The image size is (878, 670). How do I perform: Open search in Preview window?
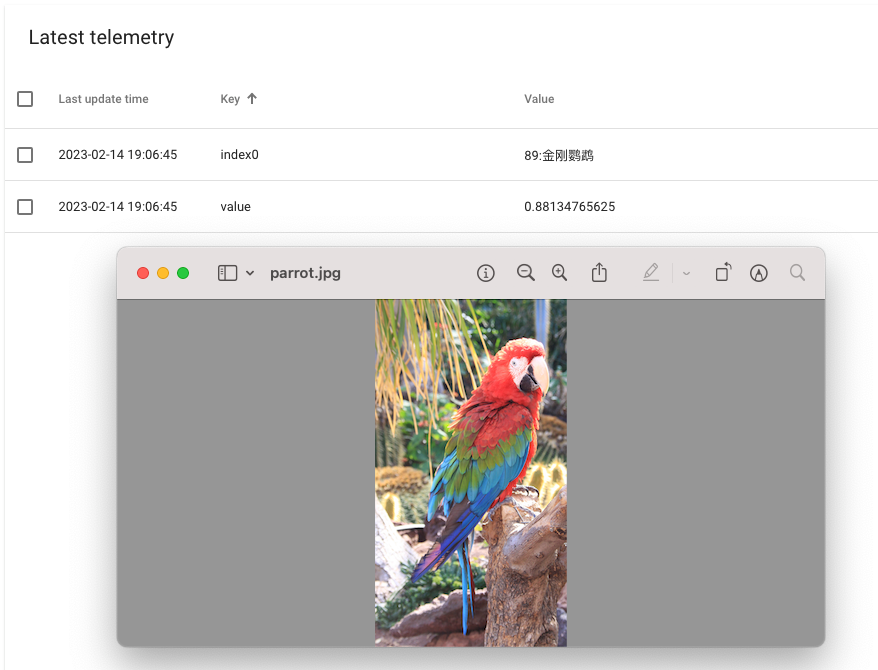point(797,273)
